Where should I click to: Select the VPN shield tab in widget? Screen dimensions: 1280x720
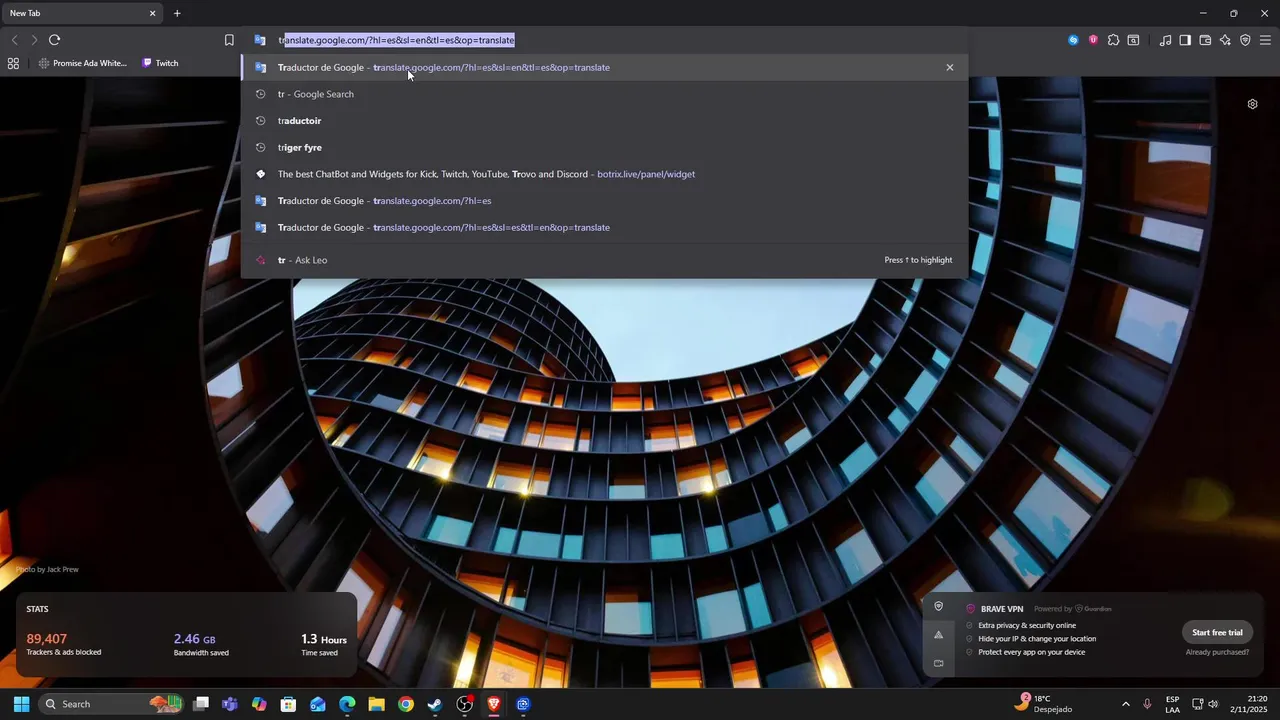click(938, 606)
